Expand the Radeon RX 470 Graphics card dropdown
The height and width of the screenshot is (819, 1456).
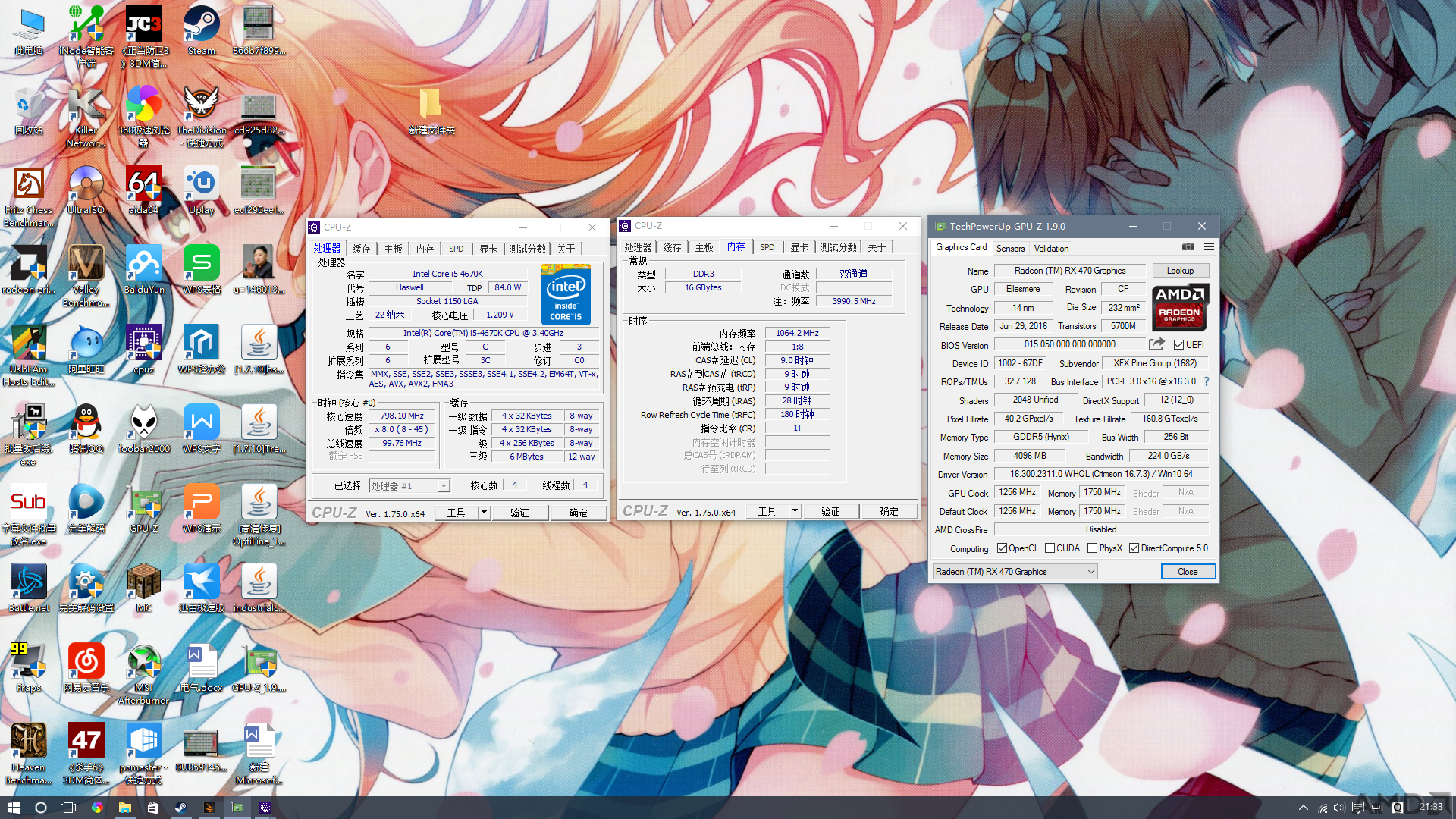click(1015, 572)
